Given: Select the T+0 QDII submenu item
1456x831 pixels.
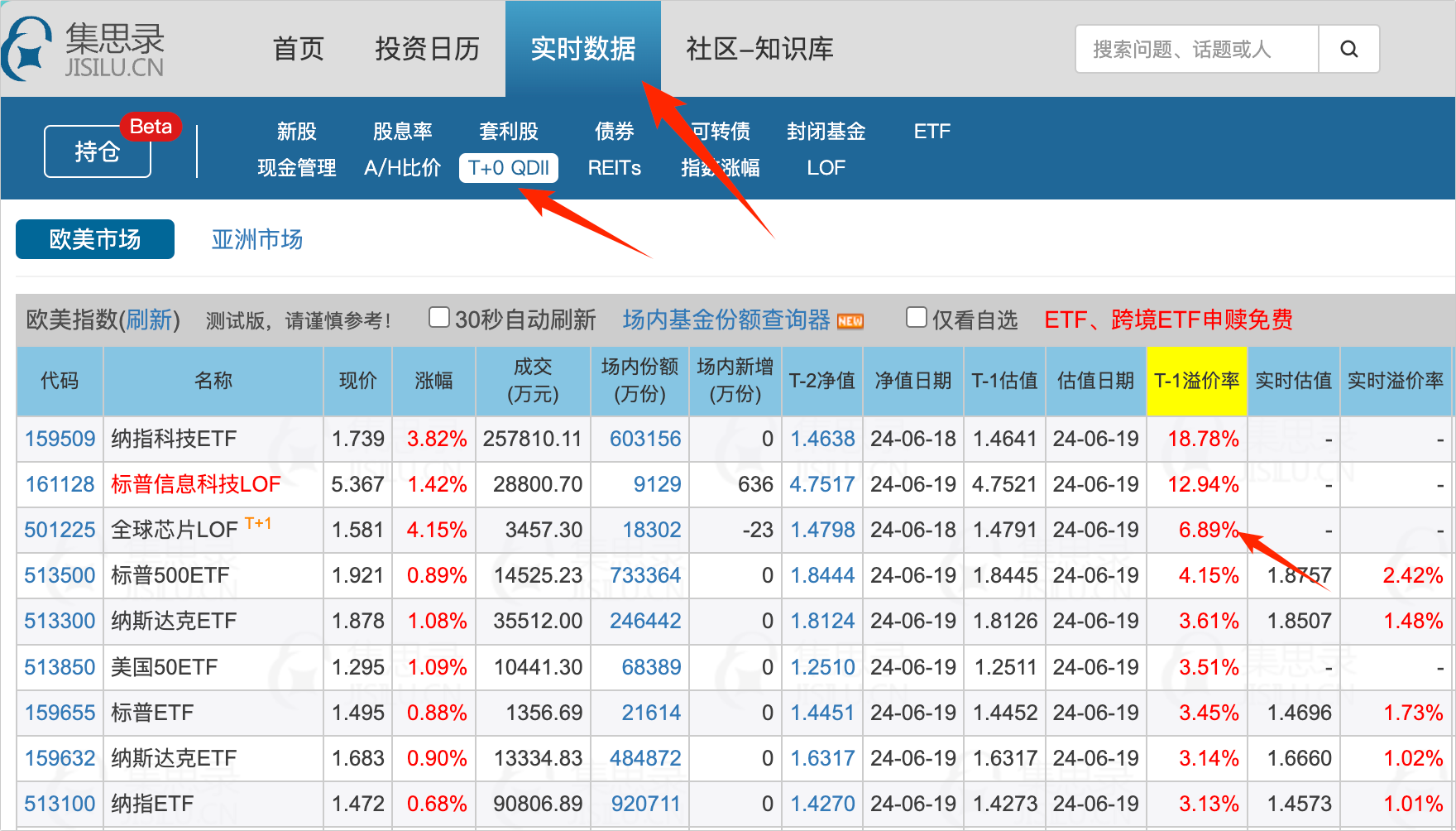Looking at the screenshot, I should [x=508, y=168].
